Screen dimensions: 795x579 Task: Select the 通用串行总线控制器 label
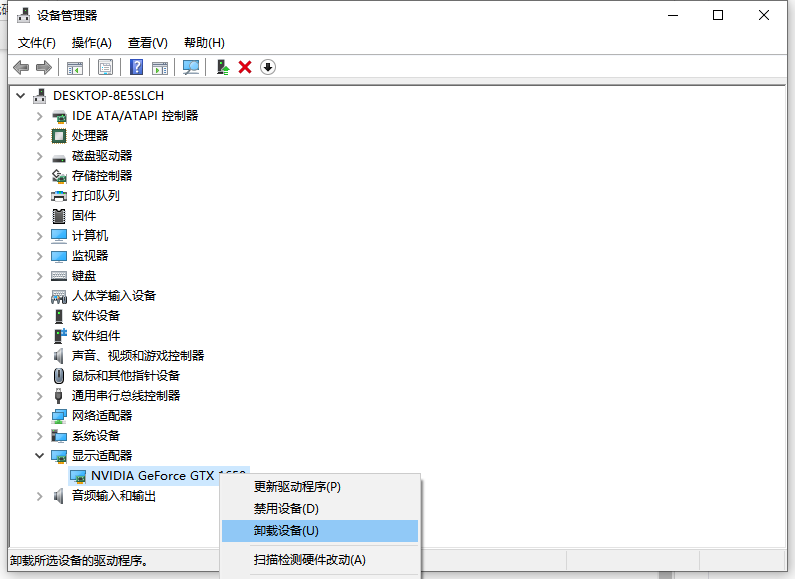[x=126, y=396]
